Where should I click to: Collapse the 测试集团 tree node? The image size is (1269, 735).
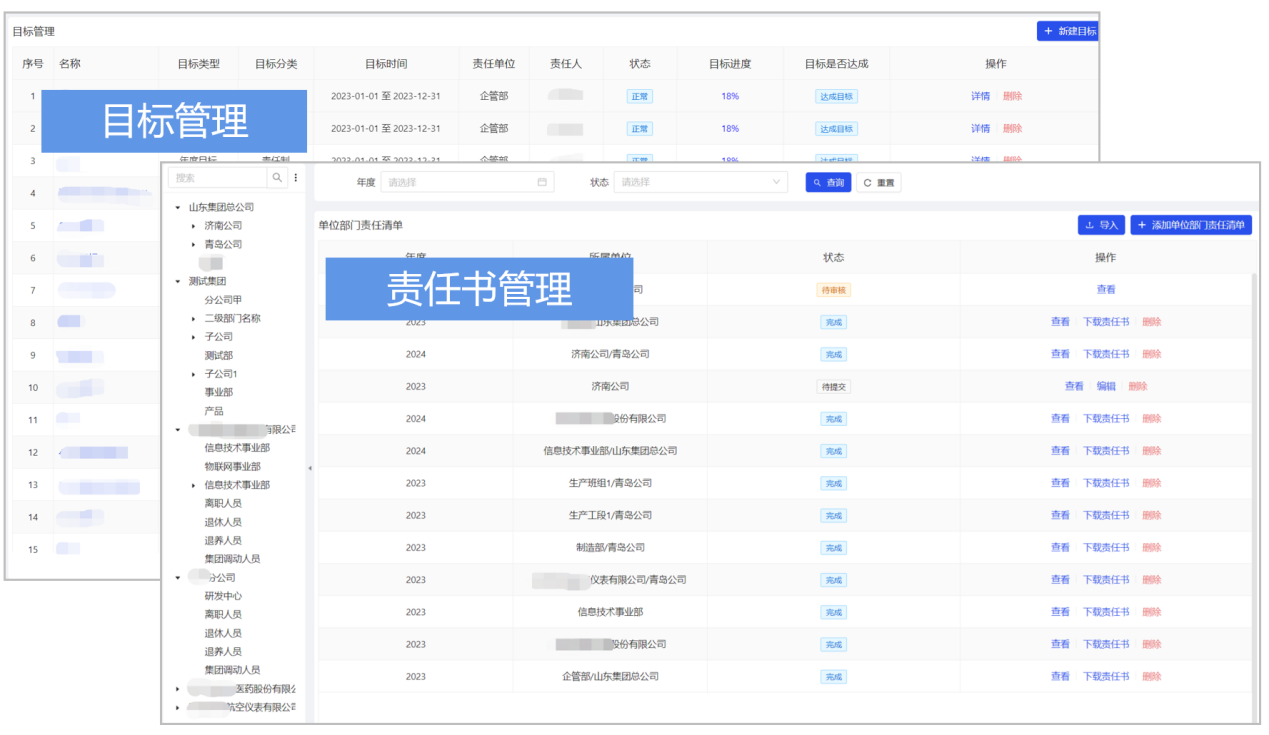click(x=178, y=282)
